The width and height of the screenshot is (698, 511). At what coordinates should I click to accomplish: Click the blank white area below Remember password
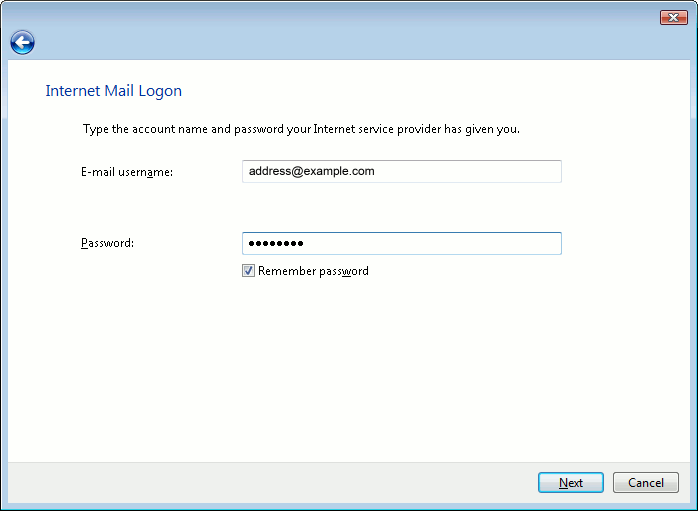(x=350, y=370)
